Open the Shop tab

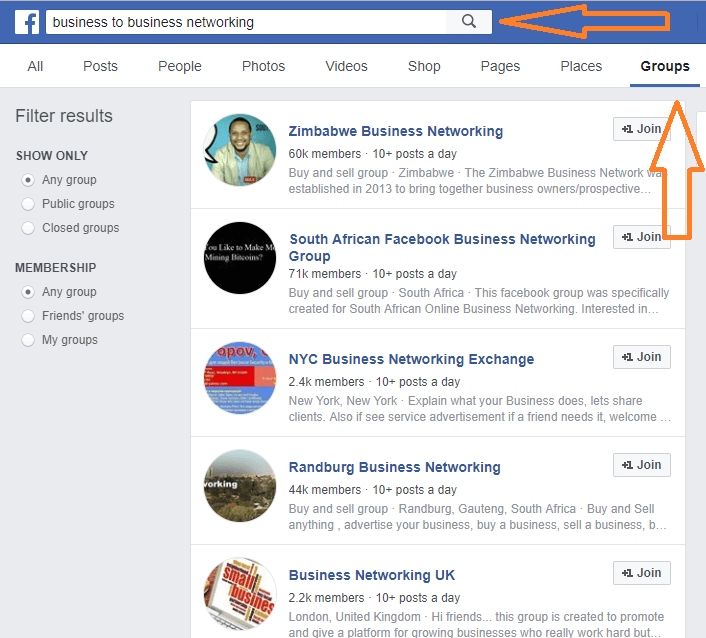(x=424, y=66)
